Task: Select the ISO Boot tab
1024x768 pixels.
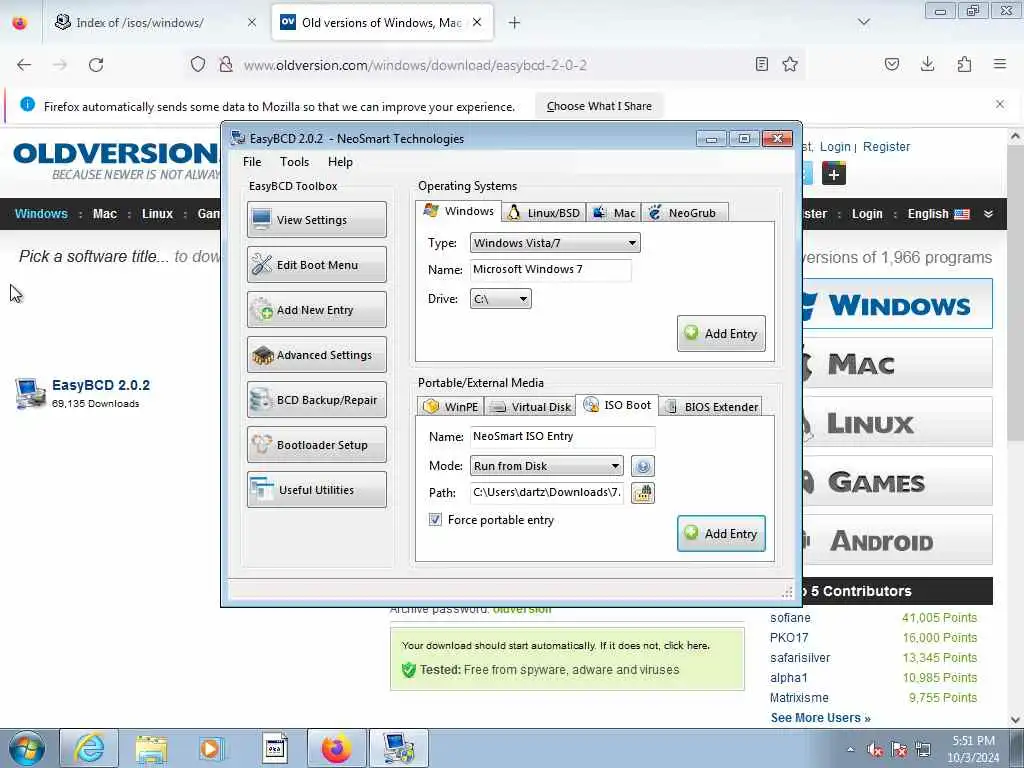Action: pyautogui.click(x=617, y=405)
